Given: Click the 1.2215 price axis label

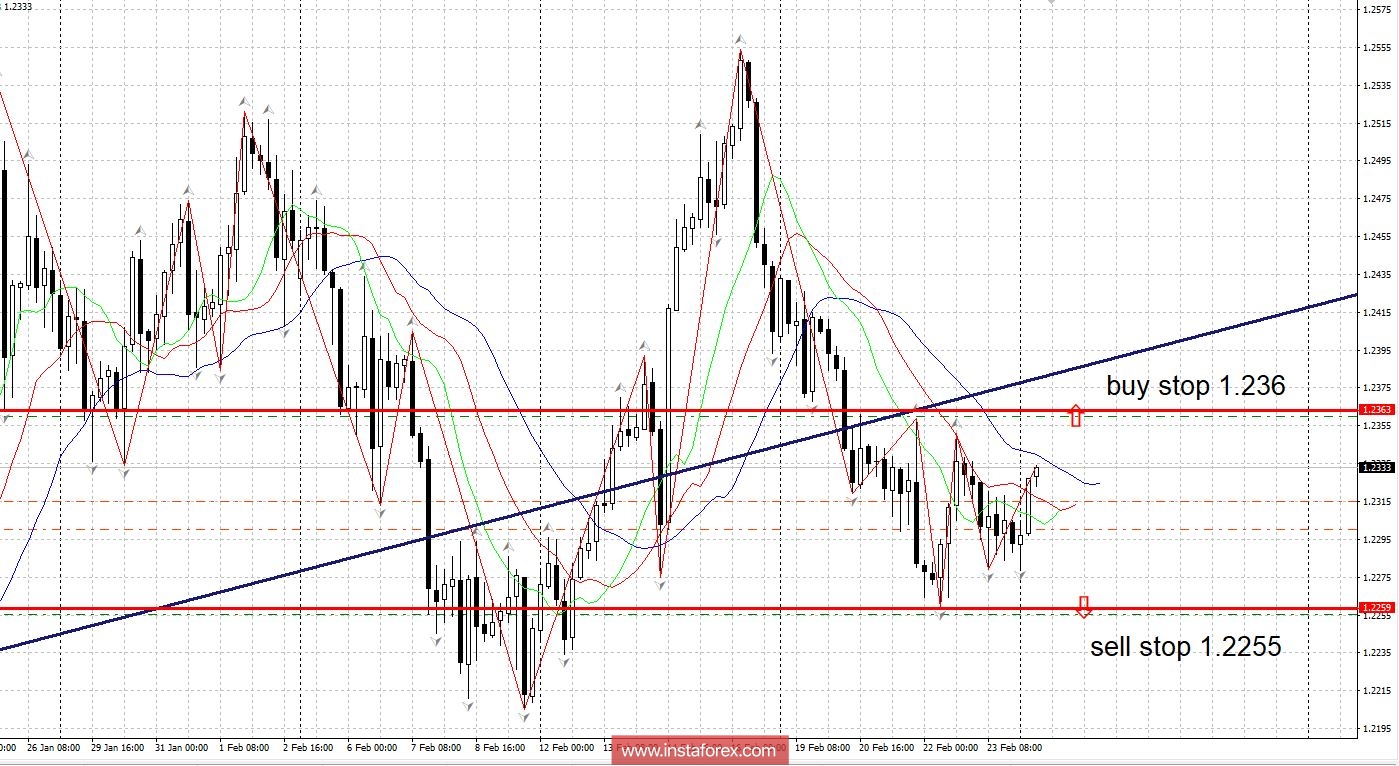Looking at the screenshot, I should 1377,691.
